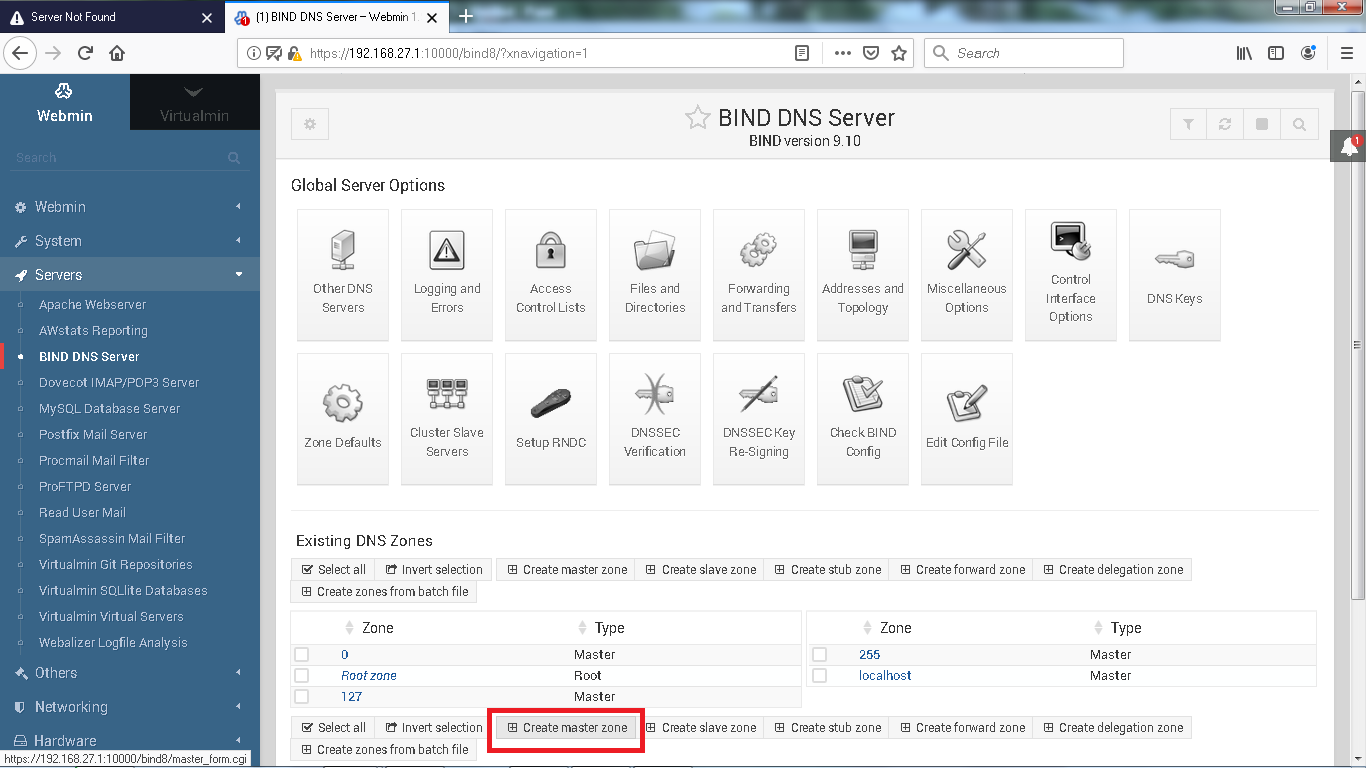Check the box for localhost zone
Screen dimensions: 1366x768
[820, 675]
